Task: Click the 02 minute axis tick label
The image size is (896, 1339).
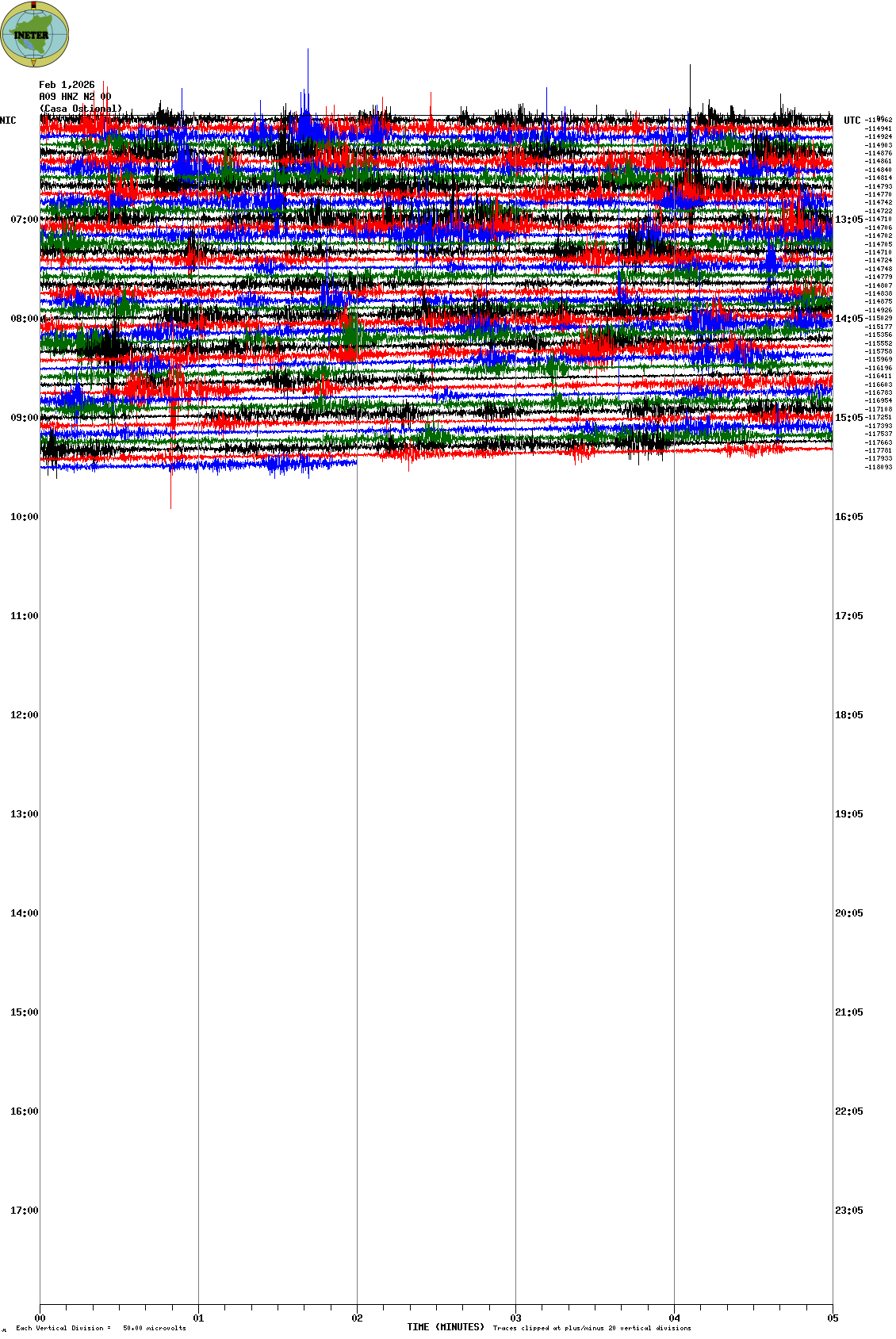Action: (x=357, y=1318)
